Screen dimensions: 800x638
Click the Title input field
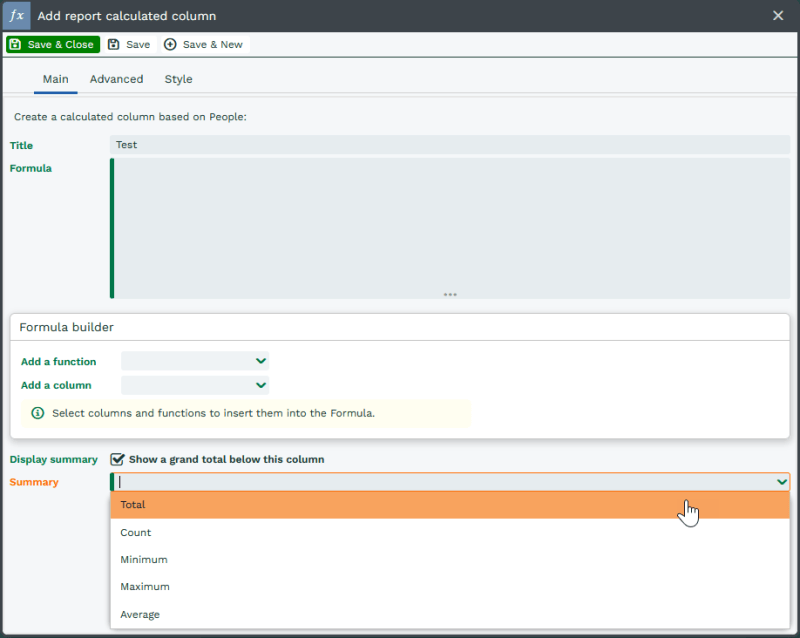coord(450,145)
